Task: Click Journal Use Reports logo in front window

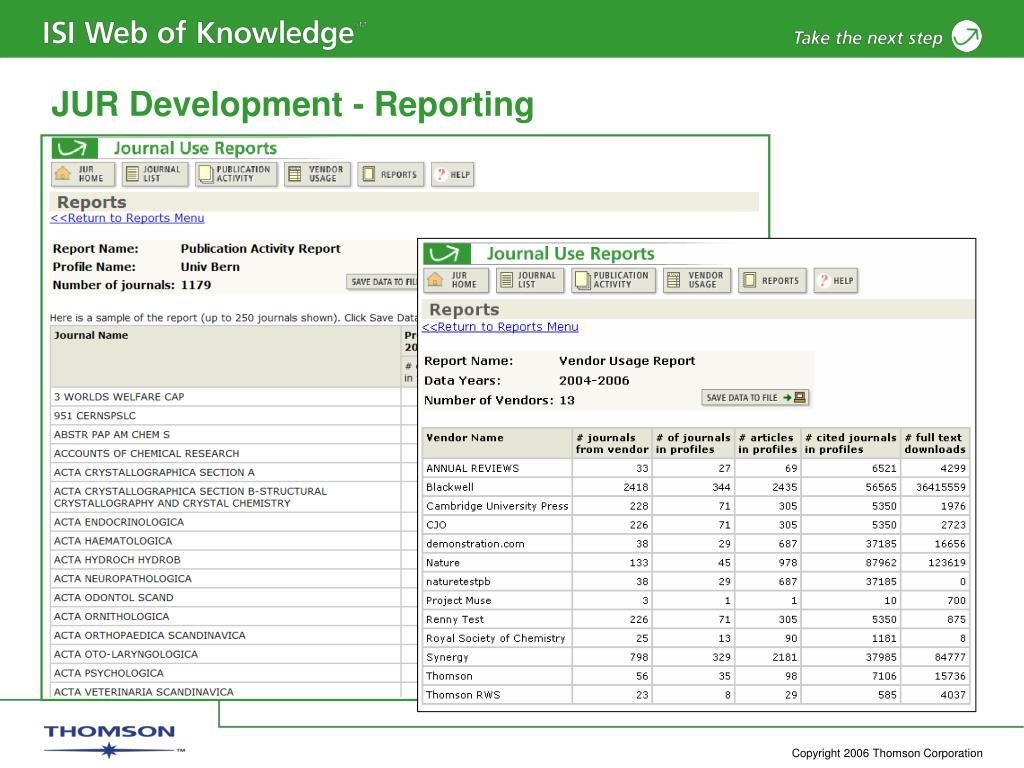Action: 447,253
